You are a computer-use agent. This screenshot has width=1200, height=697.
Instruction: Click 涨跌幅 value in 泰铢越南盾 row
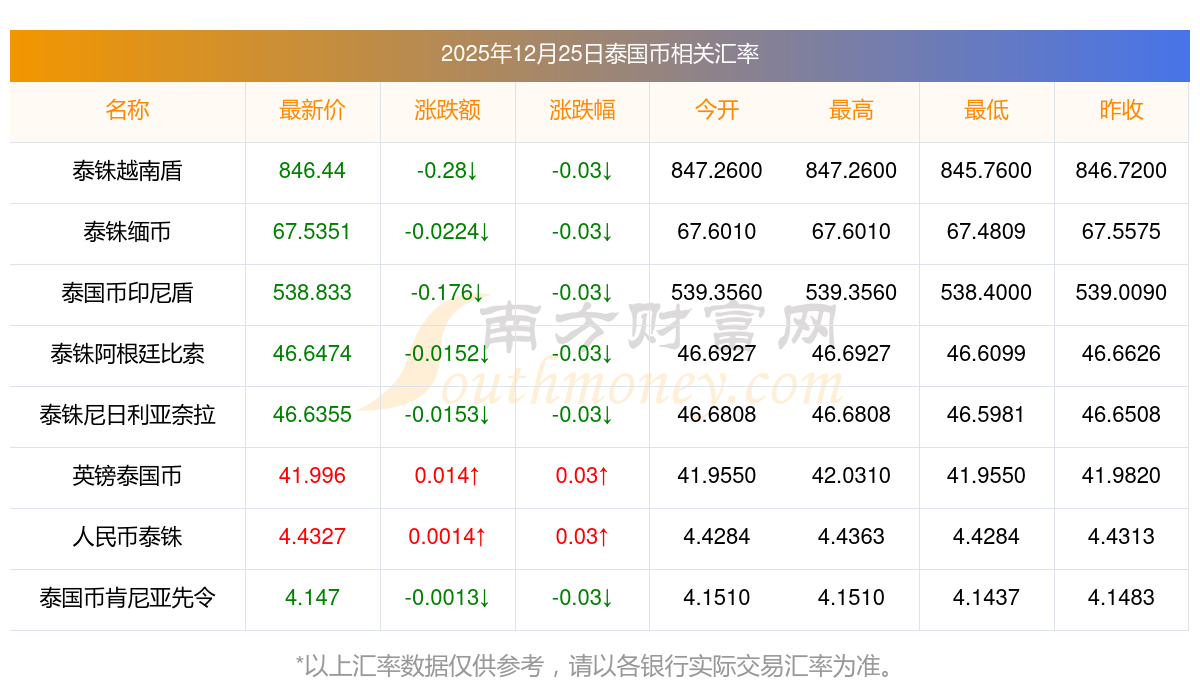coord(582,171)
